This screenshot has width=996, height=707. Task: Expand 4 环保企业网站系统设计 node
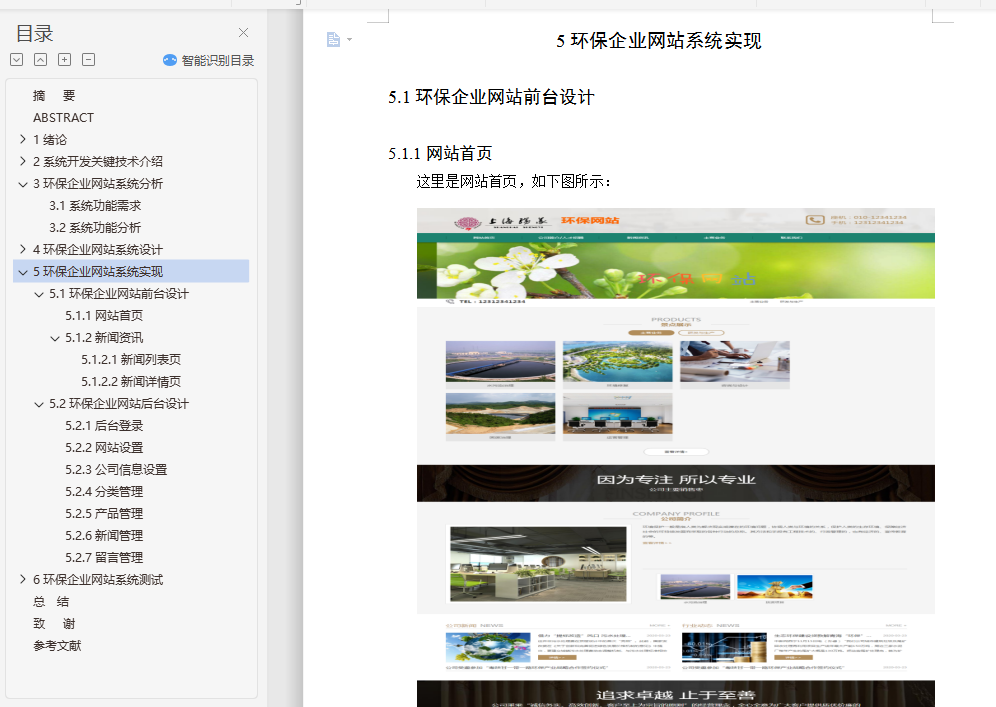coord(22,250)
